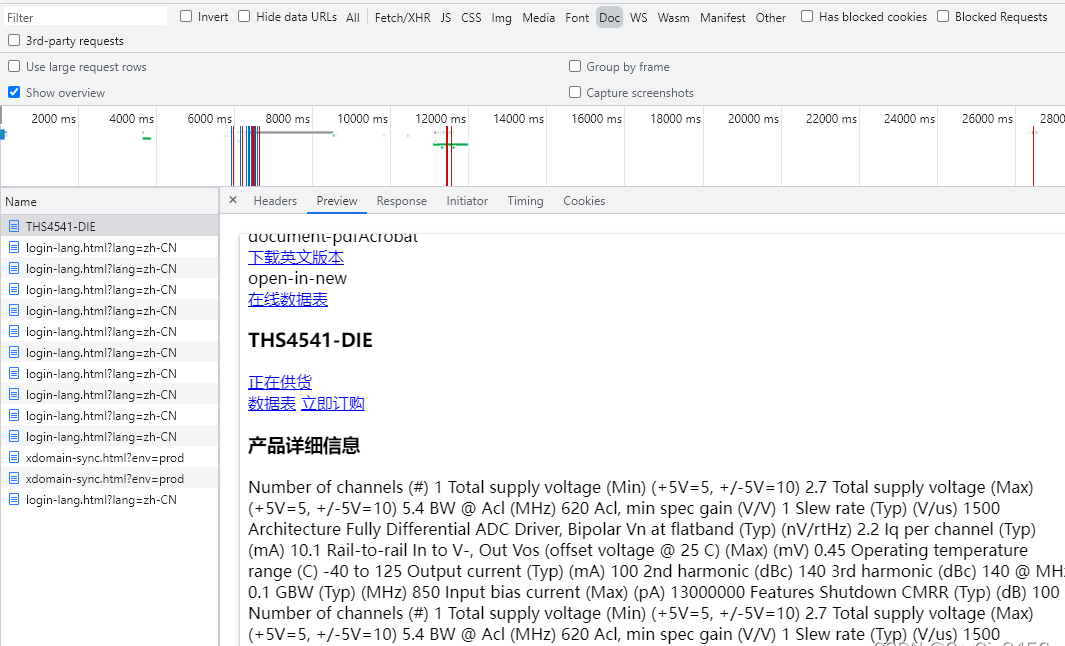Click document icon of second xdomain-sync.html row
This screenshot has width=1065, height=646.
[14, 478]
